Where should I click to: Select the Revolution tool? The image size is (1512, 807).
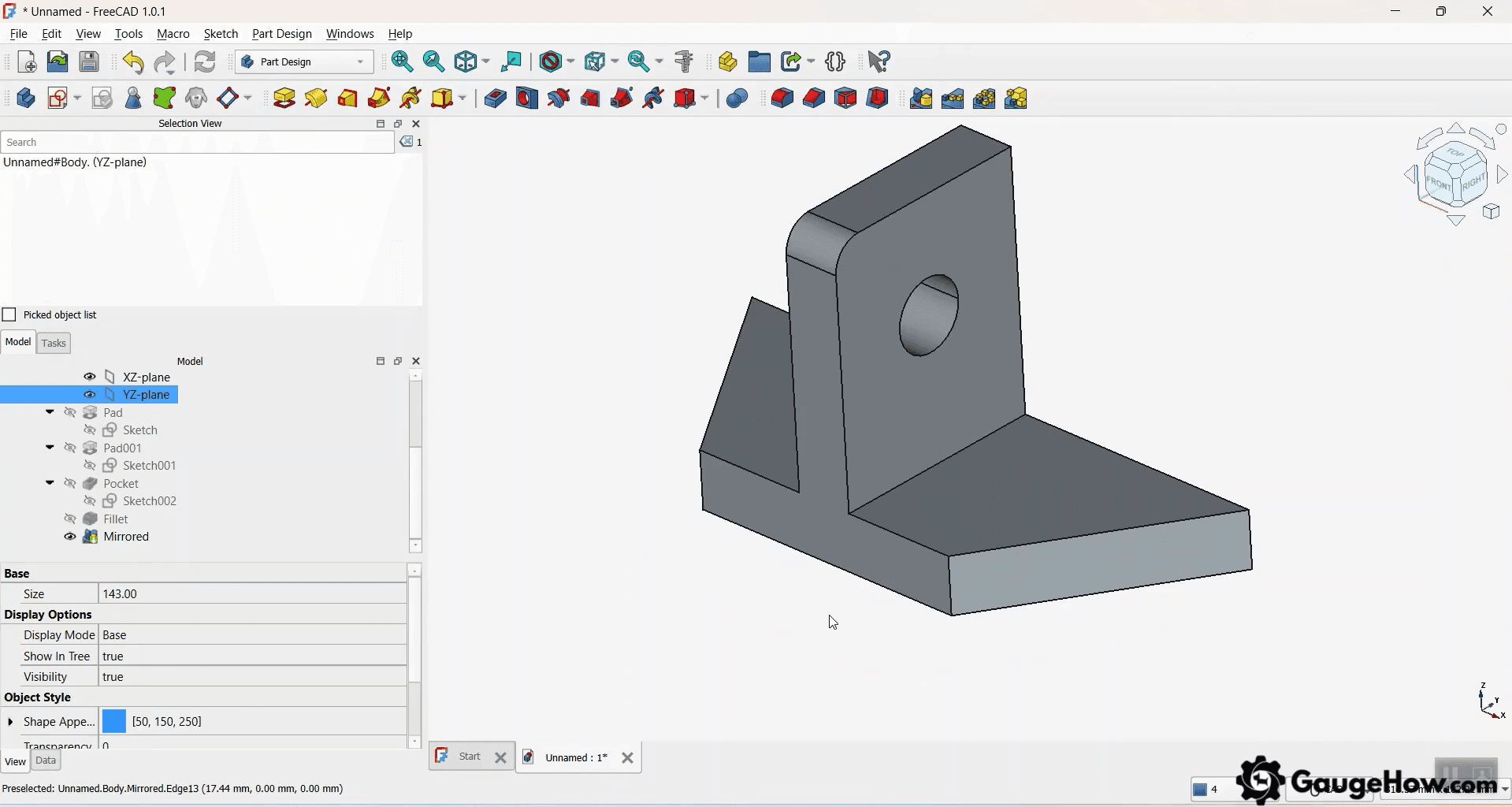click(315, 98)
